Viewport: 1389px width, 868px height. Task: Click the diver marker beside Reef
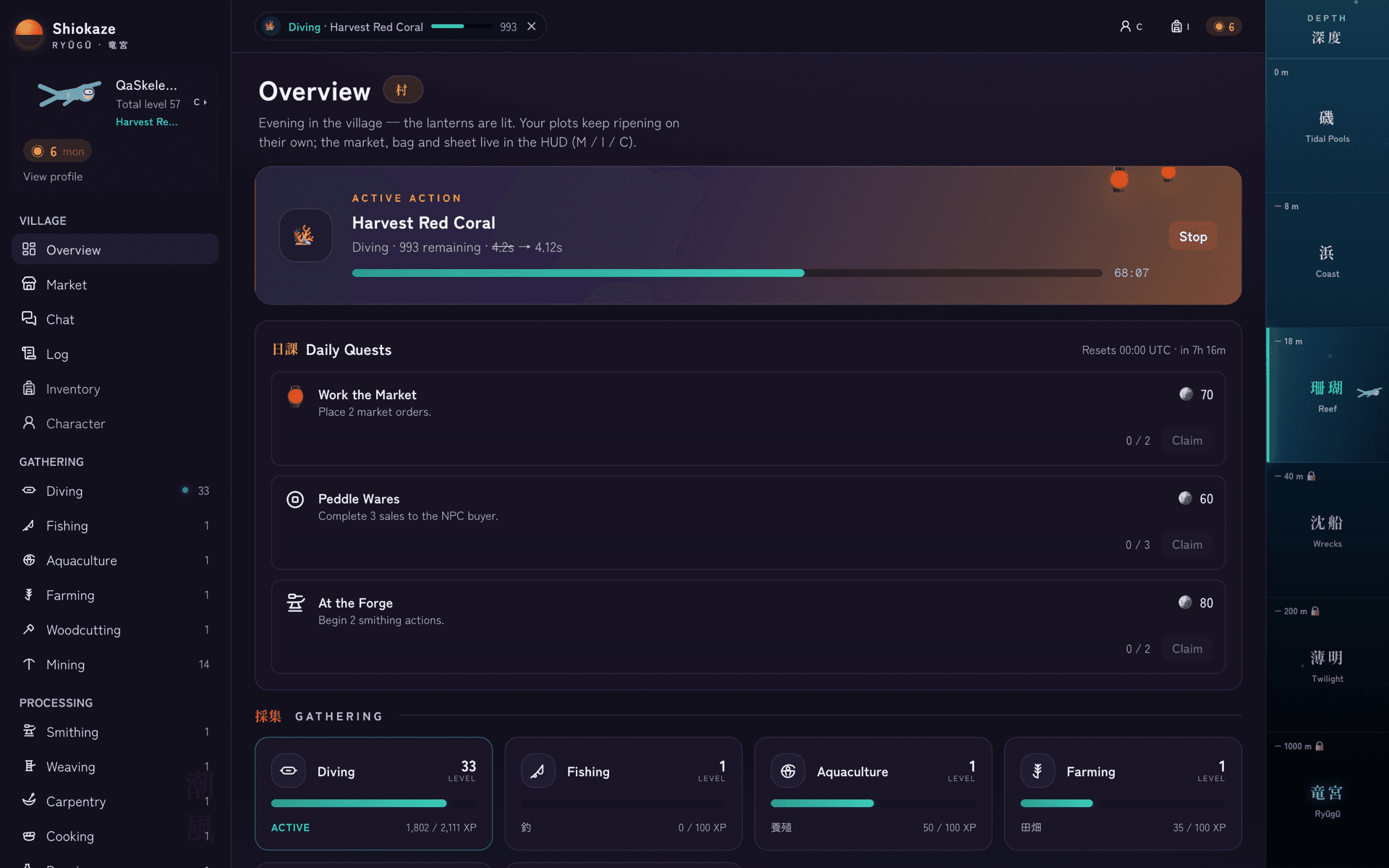[x=1369, y=392]
